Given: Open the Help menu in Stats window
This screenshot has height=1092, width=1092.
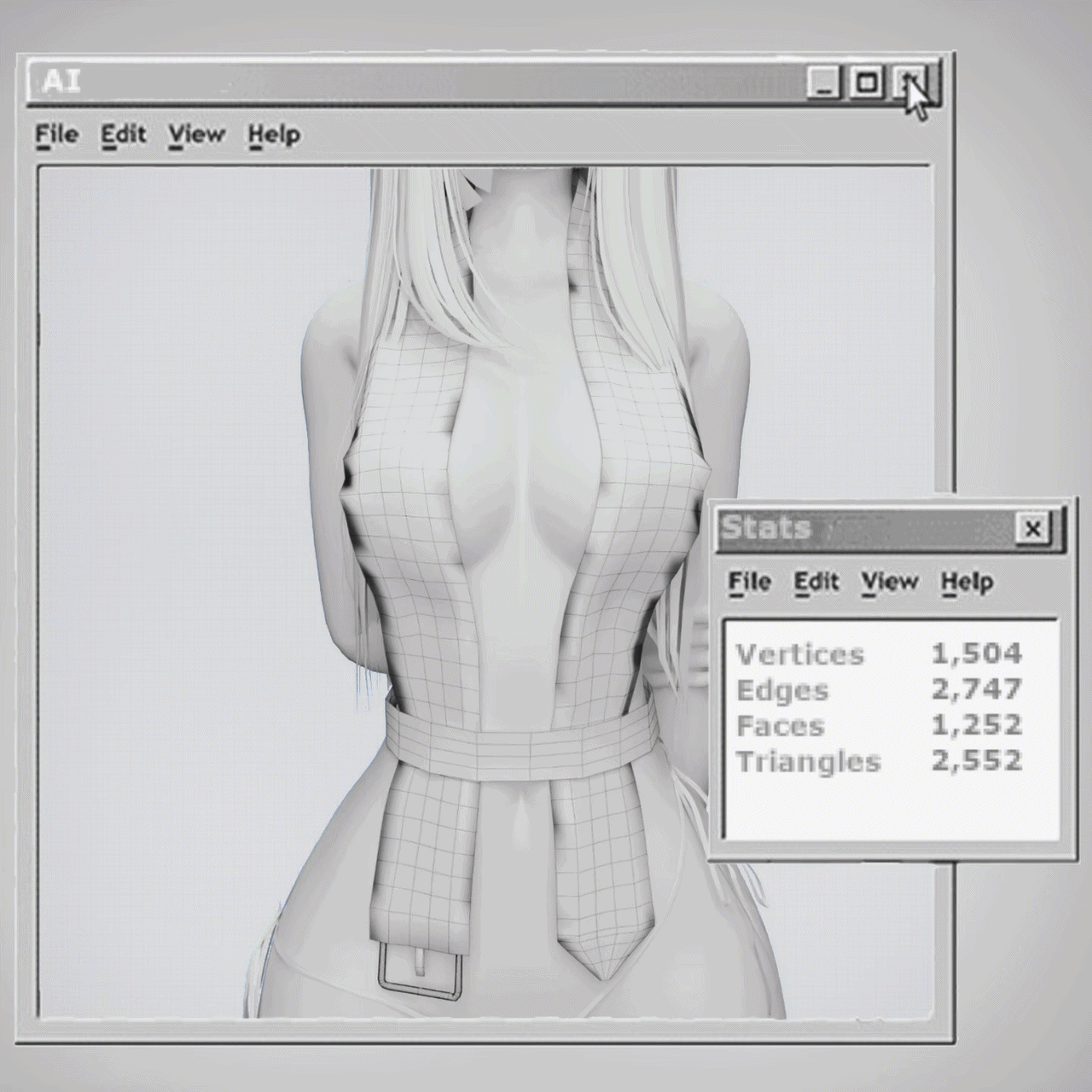Looking at the screenshot, I should tap(967, 582).
